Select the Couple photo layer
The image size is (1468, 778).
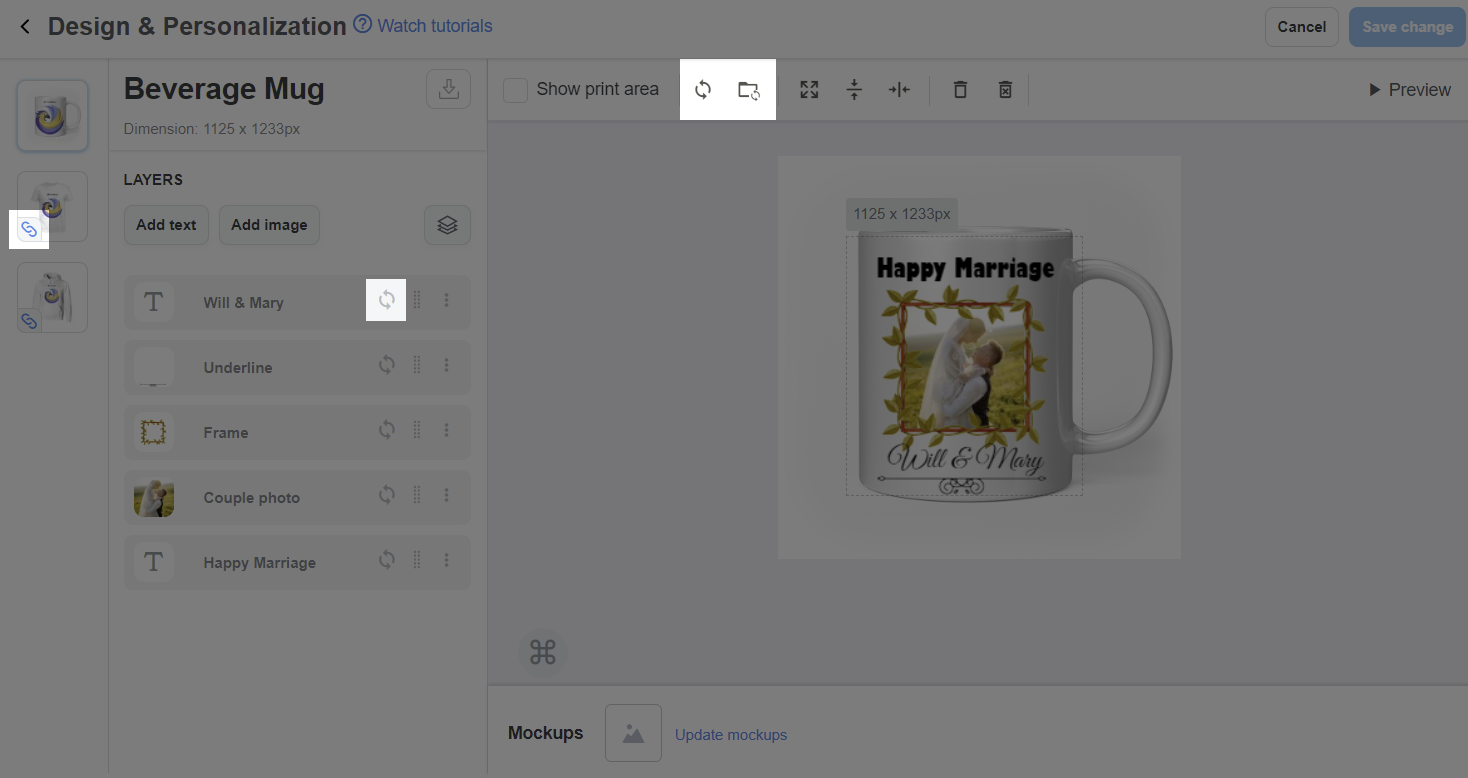[x=297, y=497]
